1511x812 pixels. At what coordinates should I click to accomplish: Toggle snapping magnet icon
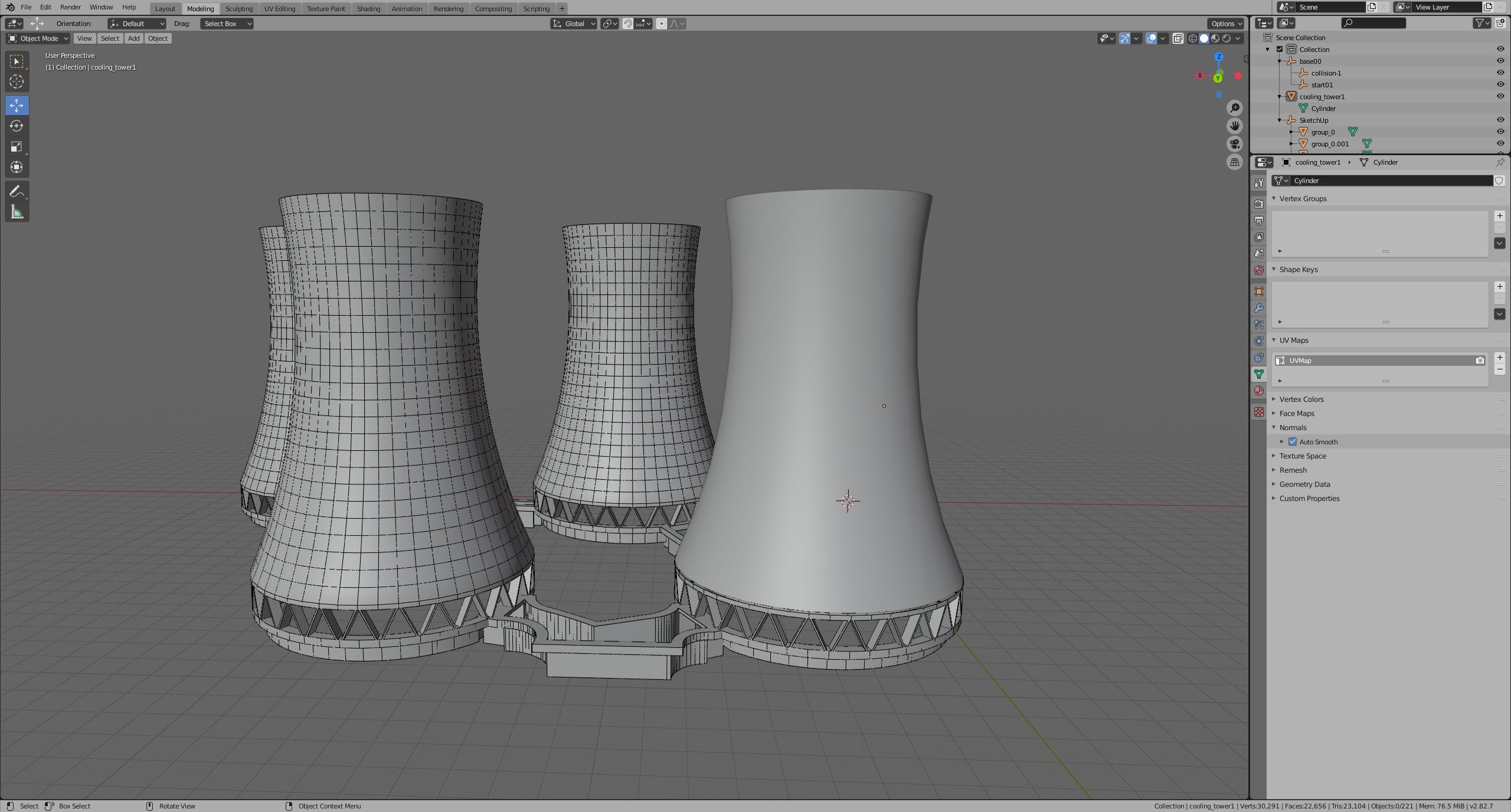[x=628, y=24]
